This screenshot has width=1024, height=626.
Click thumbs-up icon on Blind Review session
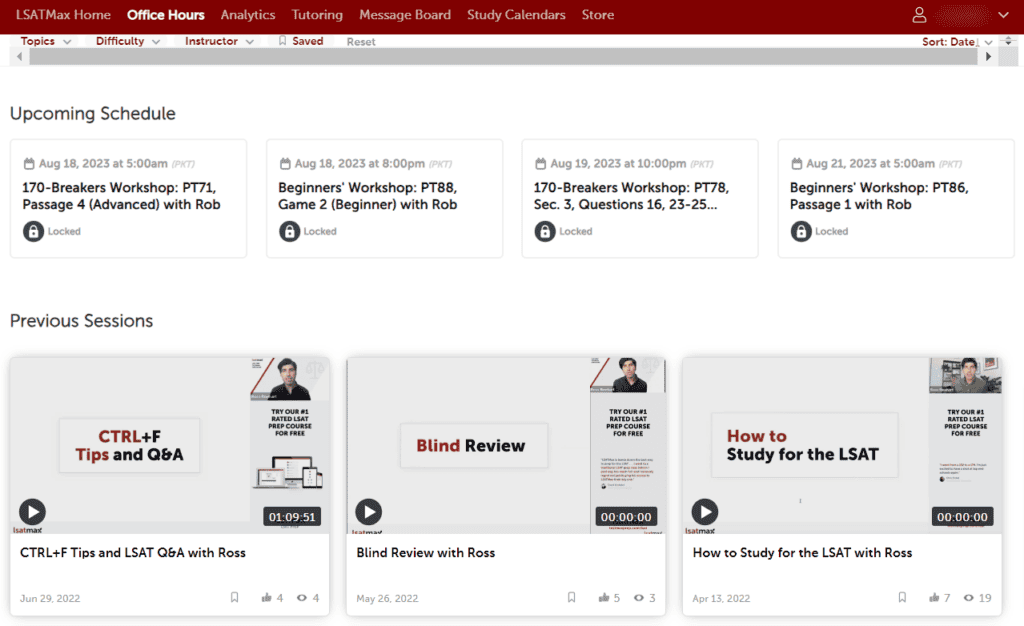point(604,598)
